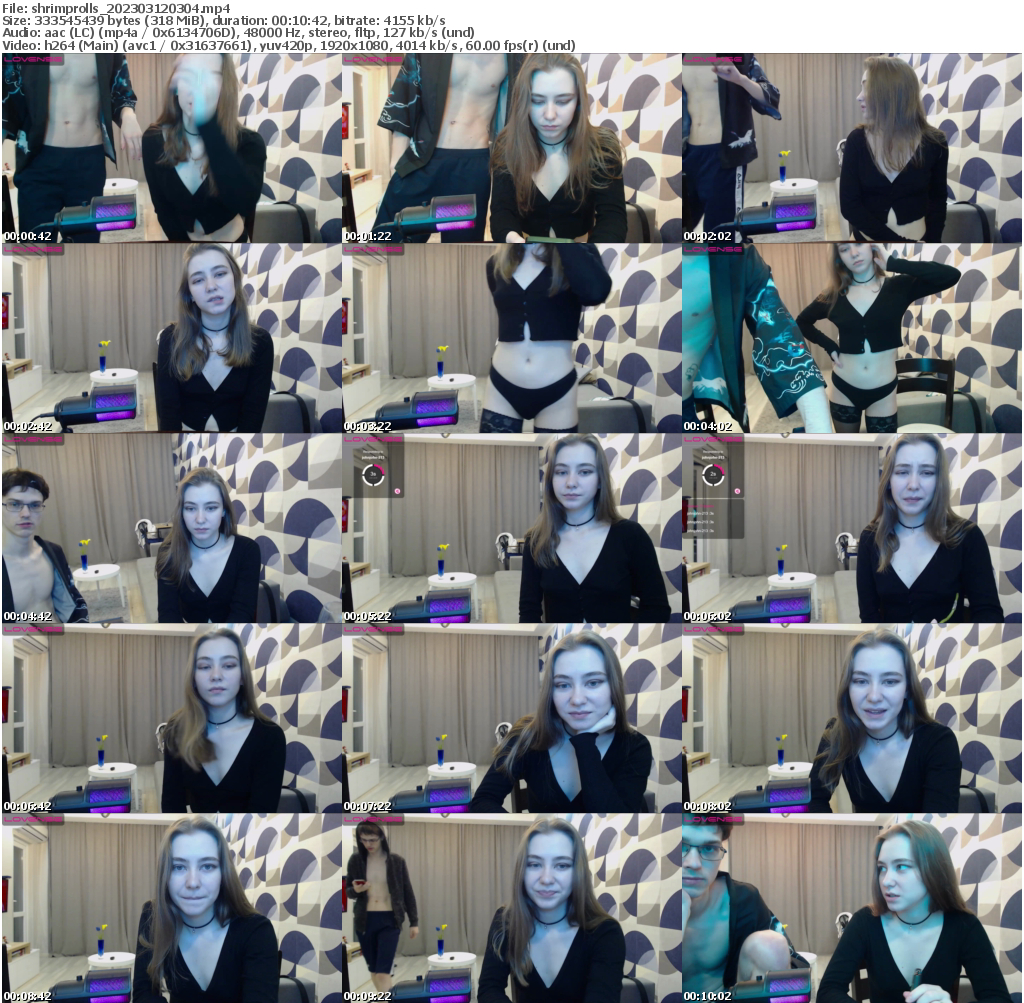Screen dimensions: 1024x1003
Task: Expand the video codec details line
Action: (x=290, y=44)
